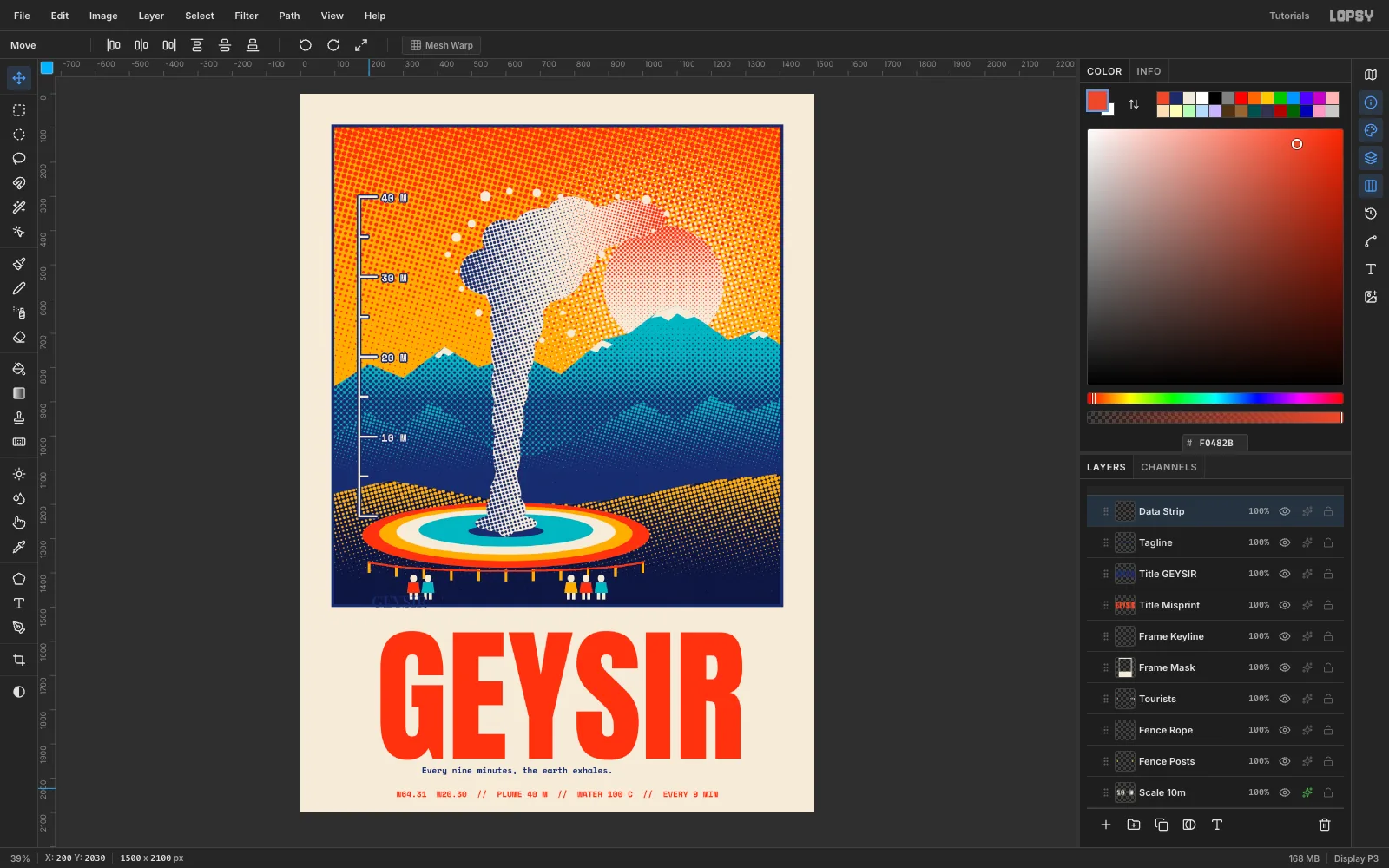Toggle lock on the Tourists layer

tap(1328, 699)
